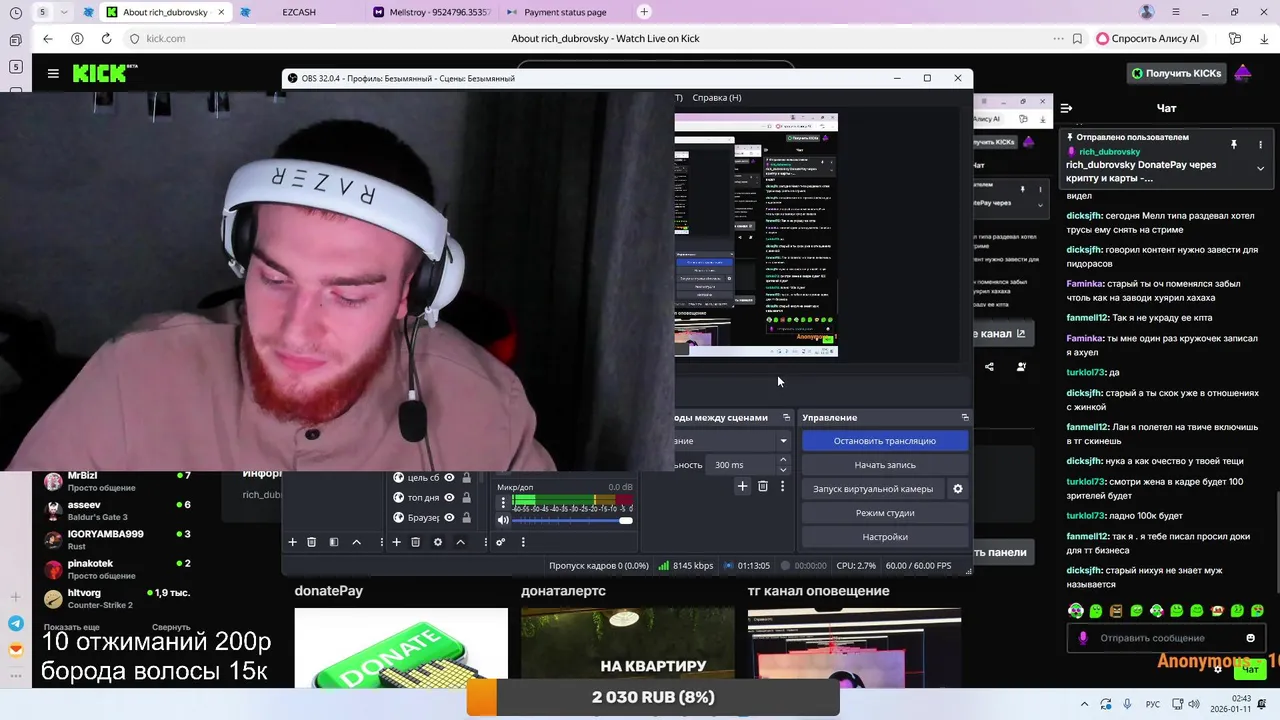Click transition duration 300 ms field
This screenshot has height=720, width=1280.
(741, 465)
